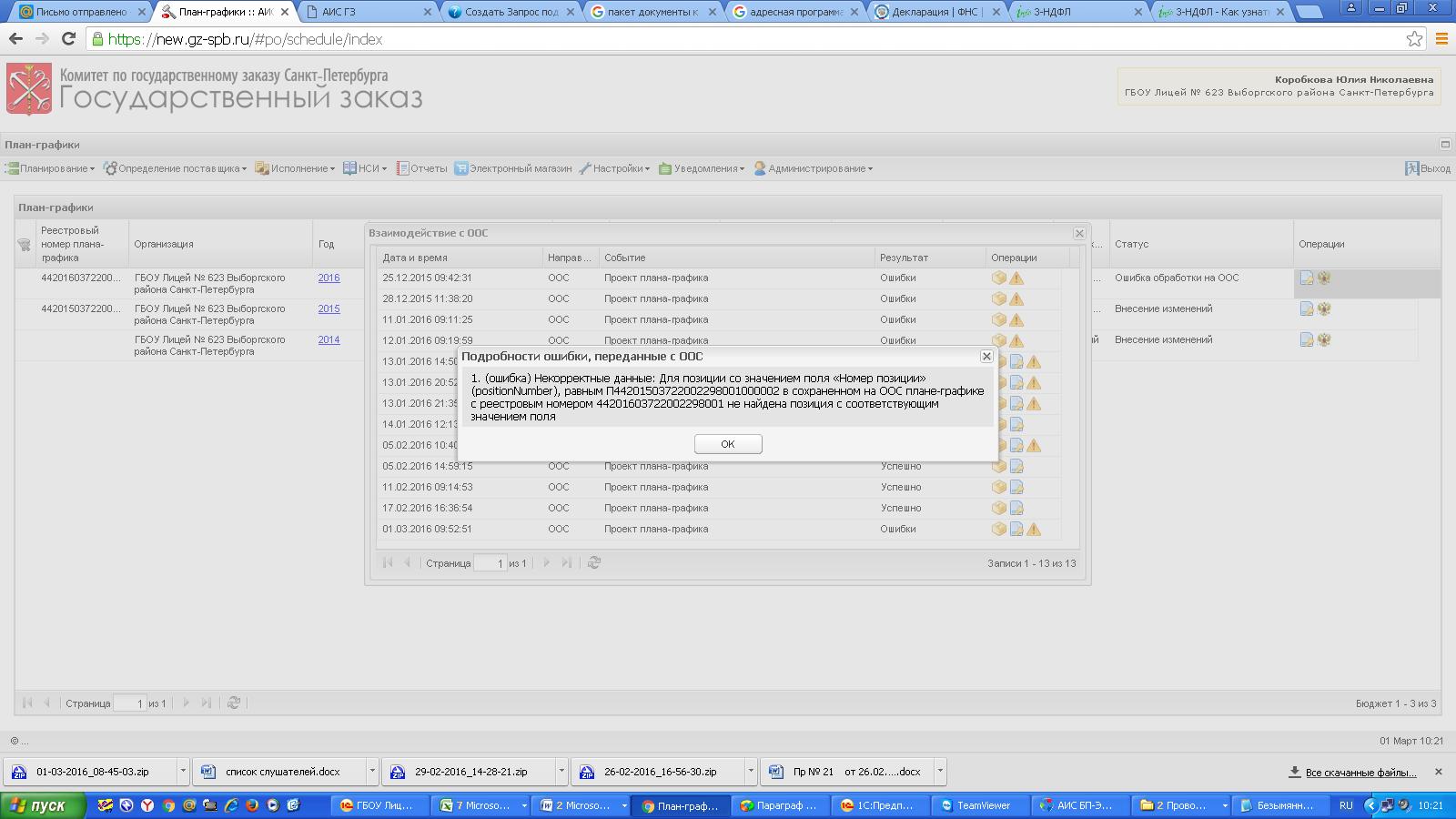Refresh the main plan-schedules grid
The image size is (1456, 819).
click(x=234, y=703)
